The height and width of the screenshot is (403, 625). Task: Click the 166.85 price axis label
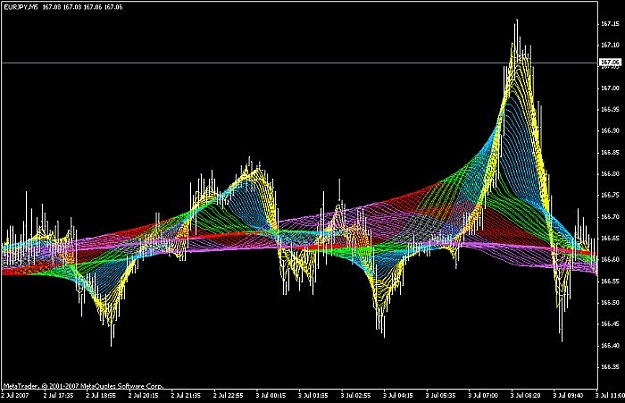[610, 152]
